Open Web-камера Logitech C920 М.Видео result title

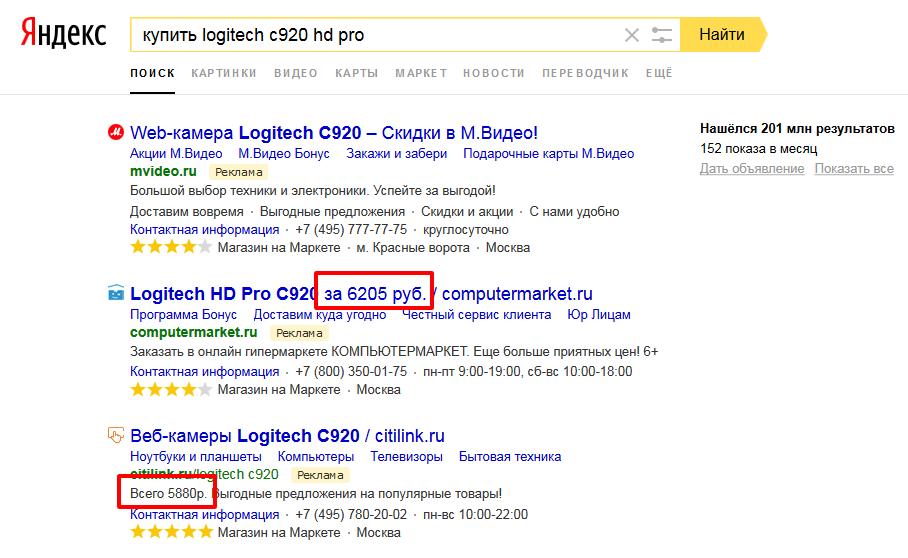point(334,133)
